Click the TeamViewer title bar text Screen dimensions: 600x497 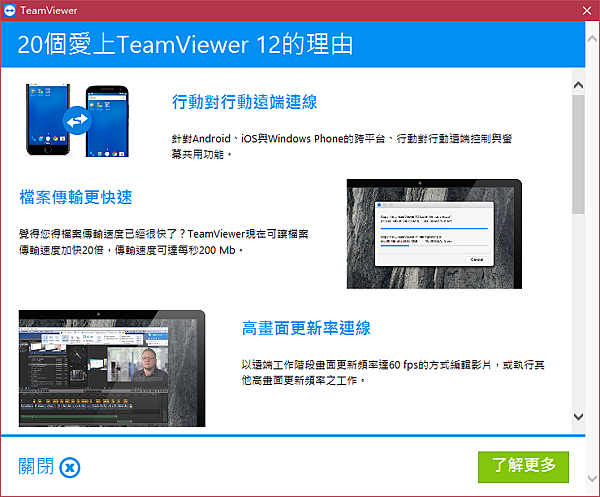coord(49,10)
